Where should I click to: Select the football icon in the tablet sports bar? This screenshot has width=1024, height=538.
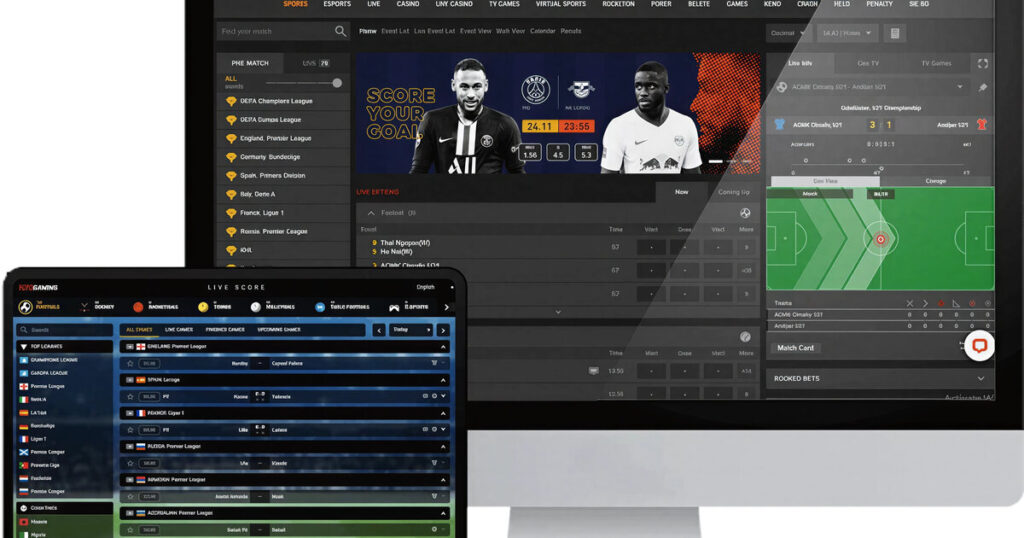(26, 307)
